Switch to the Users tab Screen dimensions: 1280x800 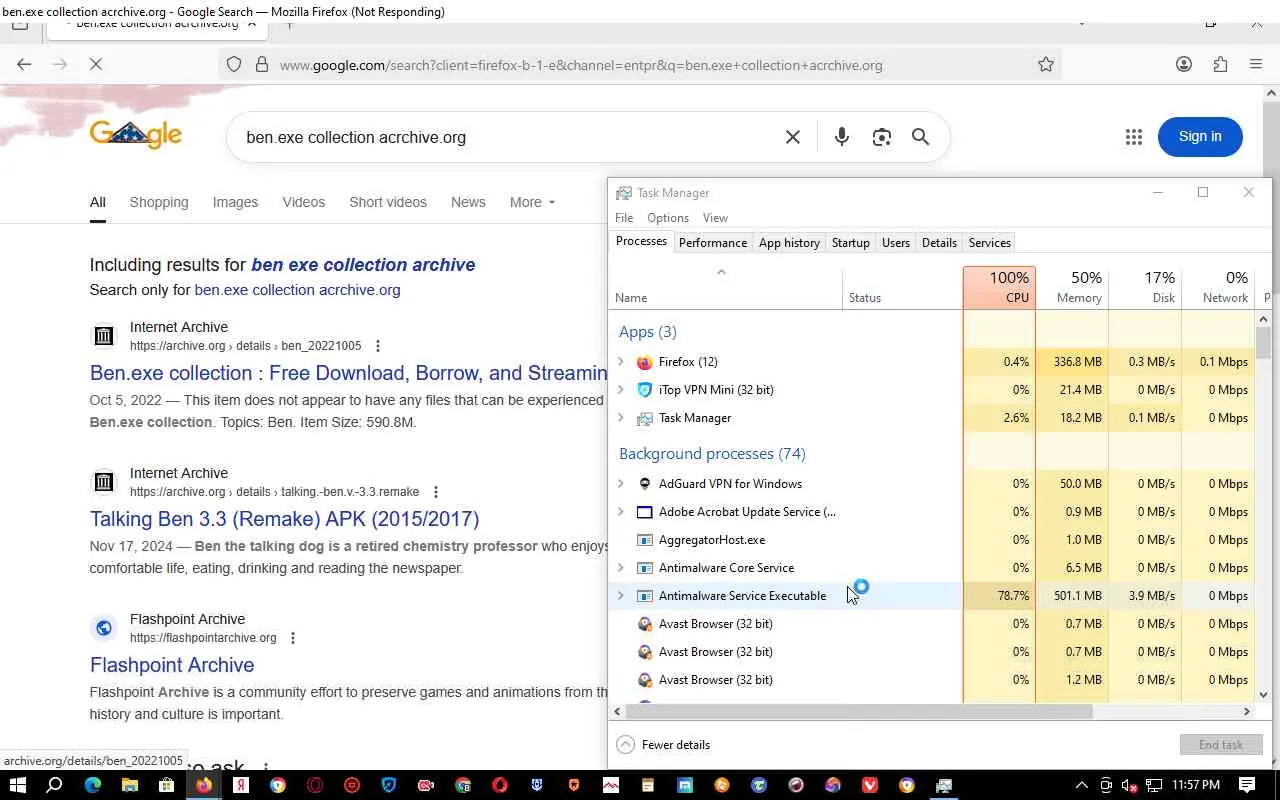click(896, 243)
